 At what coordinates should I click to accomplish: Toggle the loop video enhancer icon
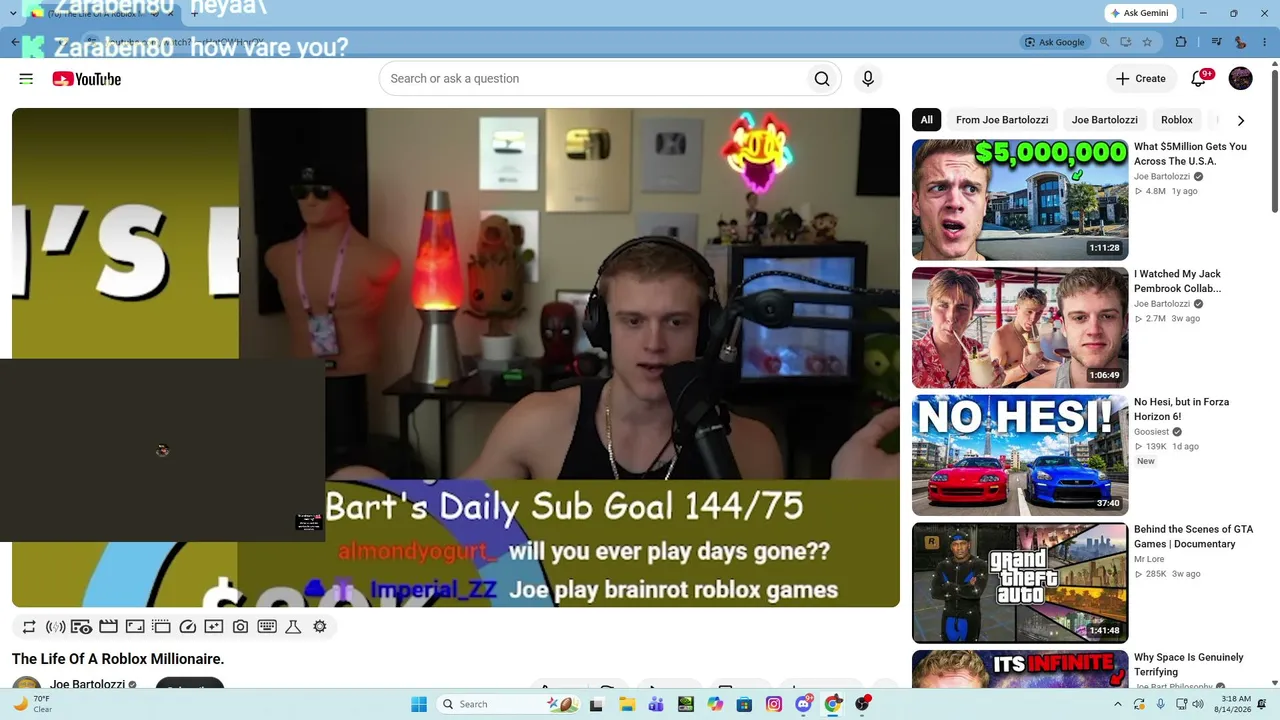pyautogui.click(x=29, y=627)
